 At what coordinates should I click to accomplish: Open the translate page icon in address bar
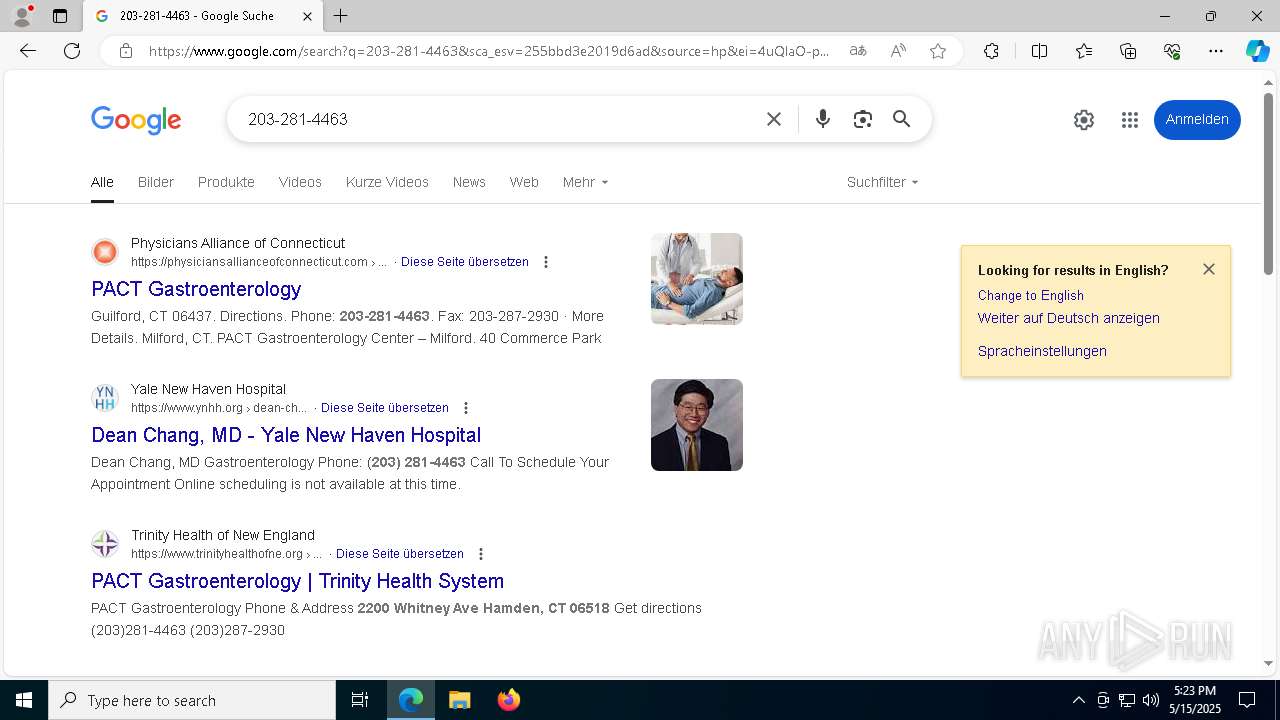858,51
